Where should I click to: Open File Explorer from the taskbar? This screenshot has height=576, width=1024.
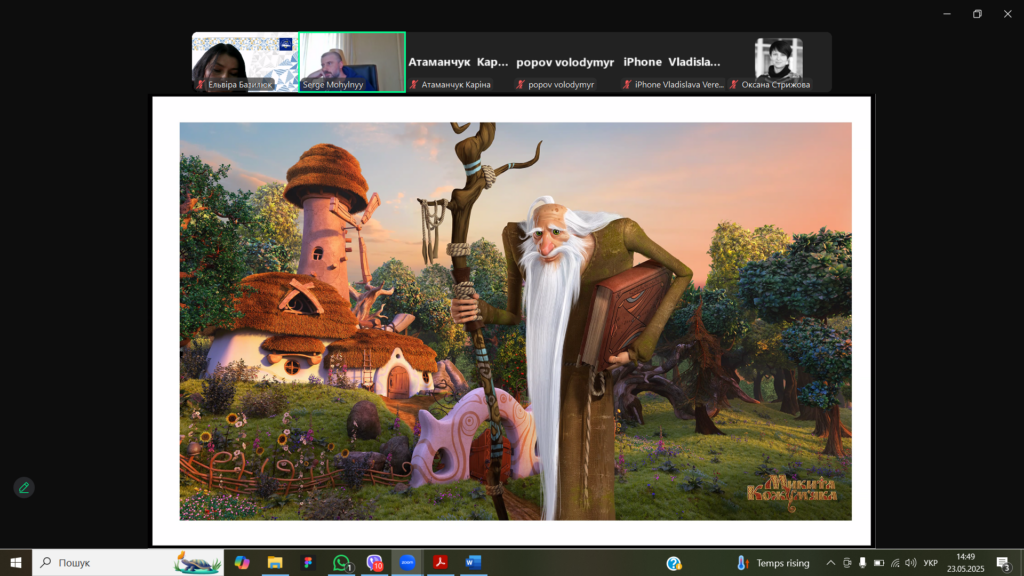click(x=275, y=562)
